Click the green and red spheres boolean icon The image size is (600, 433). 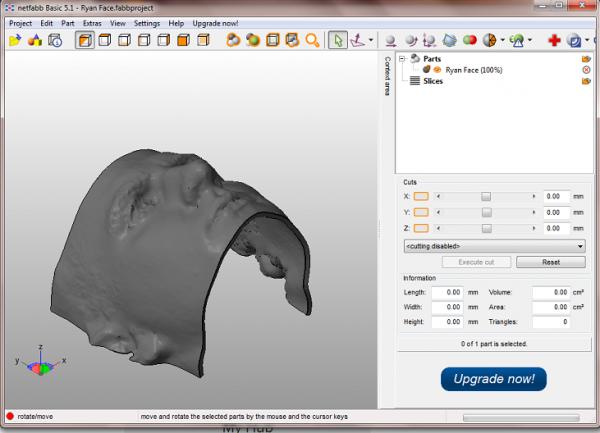470,40
